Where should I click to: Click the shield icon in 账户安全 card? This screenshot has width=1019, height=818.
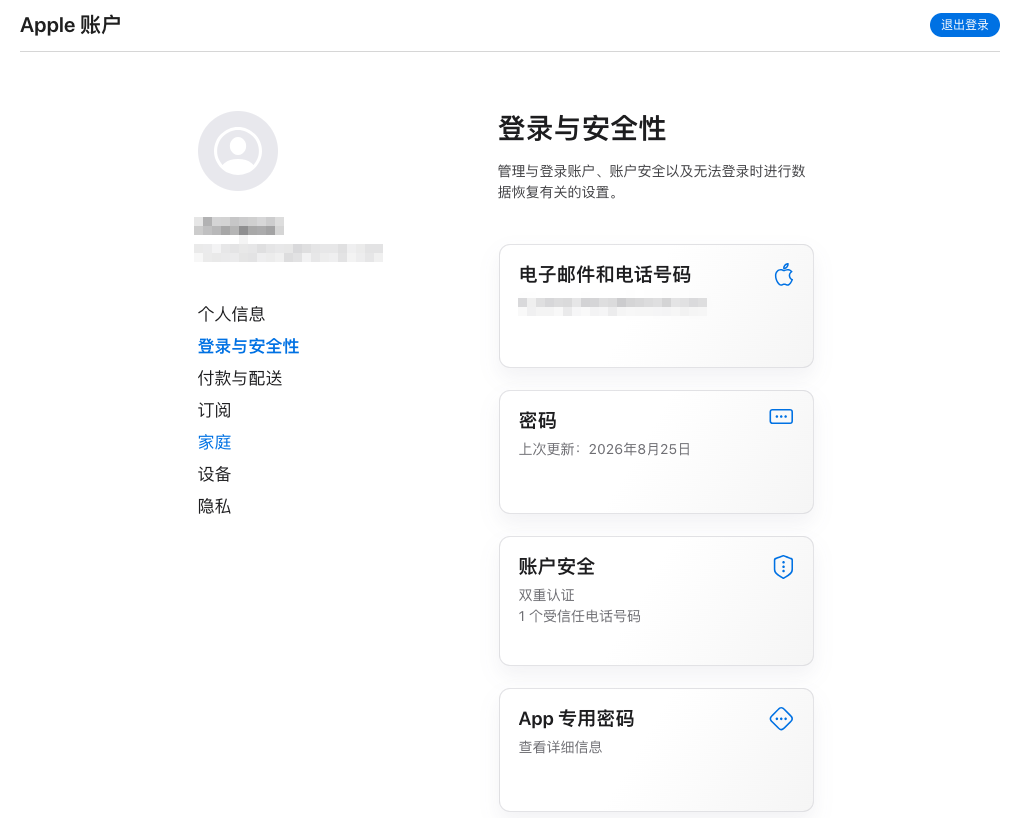pyautogui.click(x=783, y=567)
